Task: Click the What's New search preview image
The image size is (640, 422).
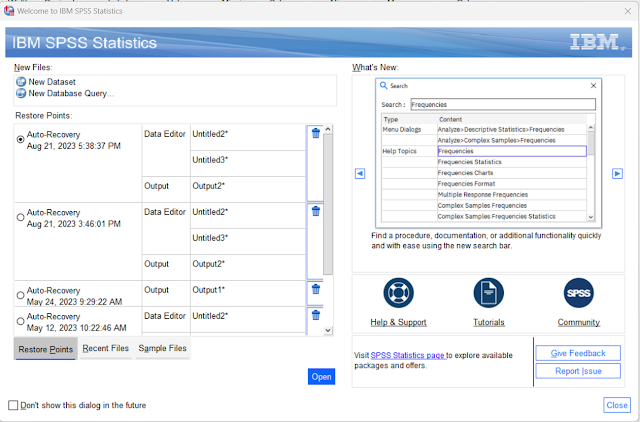Action: [x=488, y=153]
